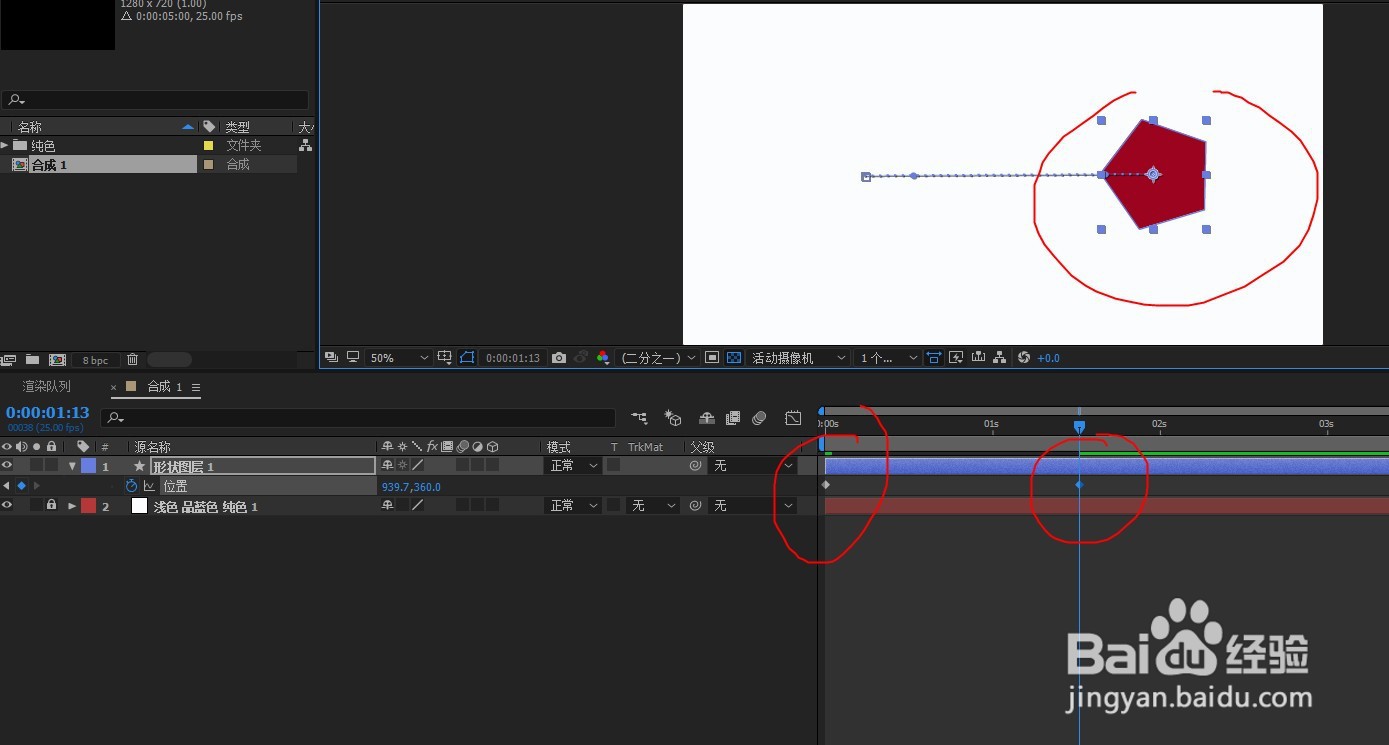
Task: Toggle 位置 keyframe diamond at current time
Action: (x=21, y=486)
